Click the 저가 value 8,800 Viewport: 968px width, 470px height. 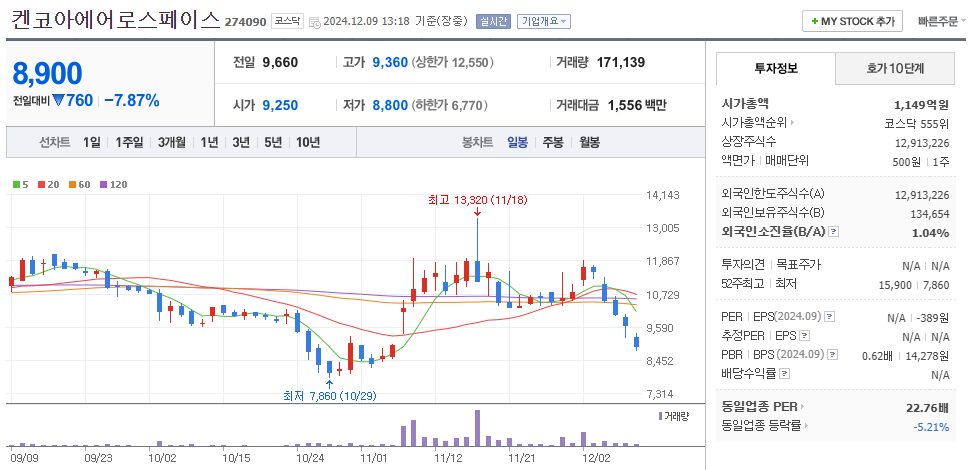390,105
